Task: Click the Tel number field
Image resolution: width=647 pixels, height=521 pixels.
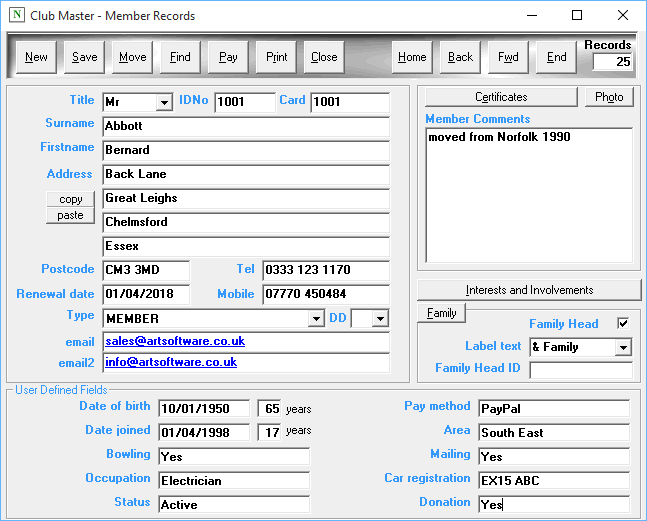Action: (x=326, y=270)
